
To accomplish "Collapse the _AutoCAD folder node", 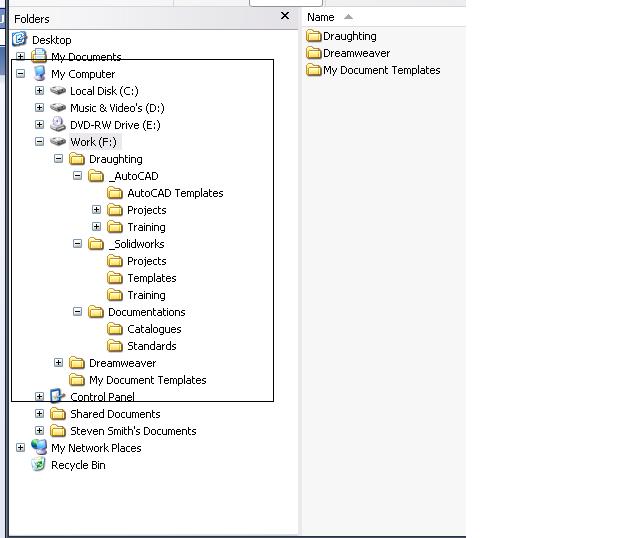I will point(77,176).
